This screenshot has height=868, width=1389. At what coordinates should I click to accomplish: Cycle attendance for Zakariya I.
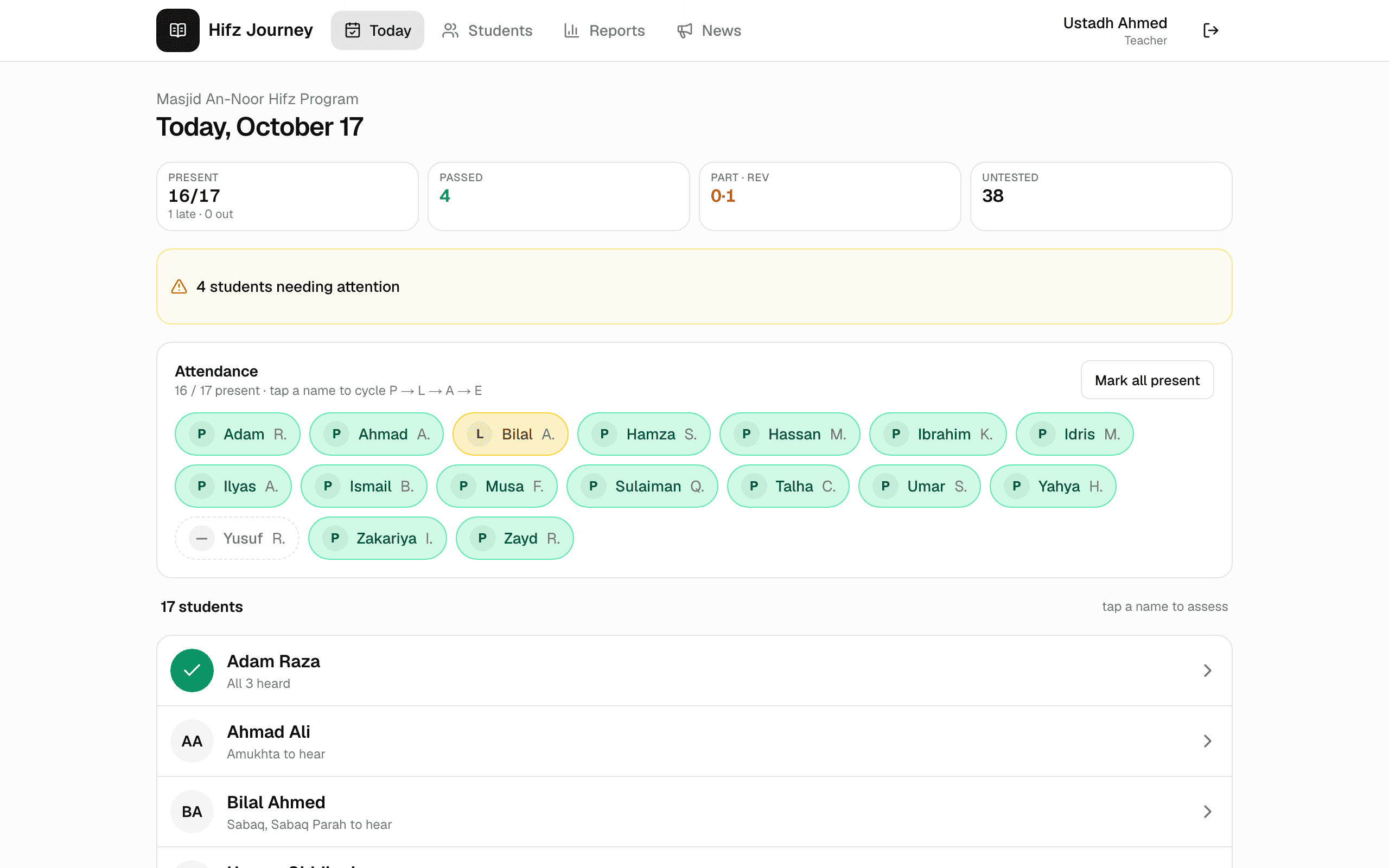378,539
